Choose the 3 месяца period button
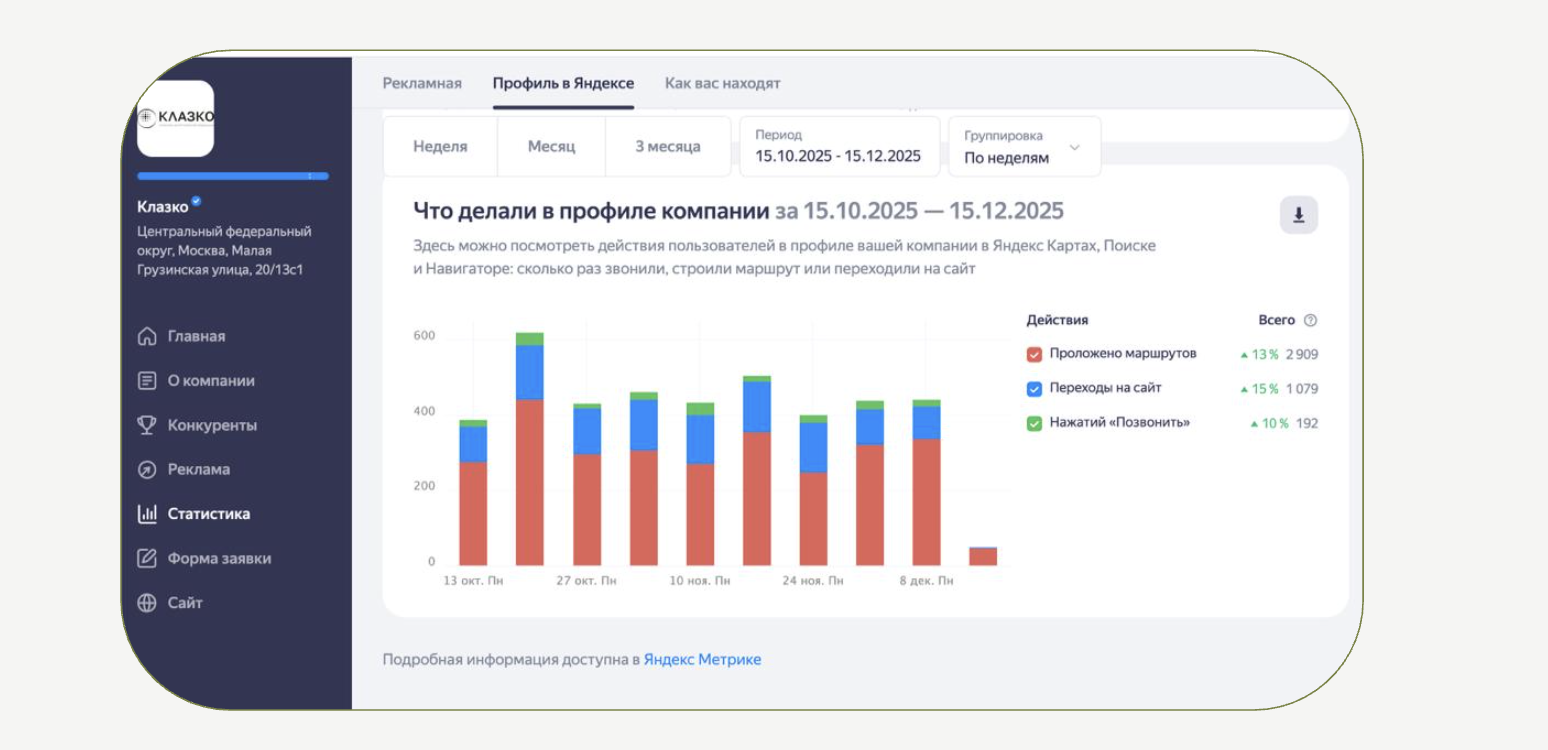This screenshot has height=750, width=1548. [x=668, y=146]
